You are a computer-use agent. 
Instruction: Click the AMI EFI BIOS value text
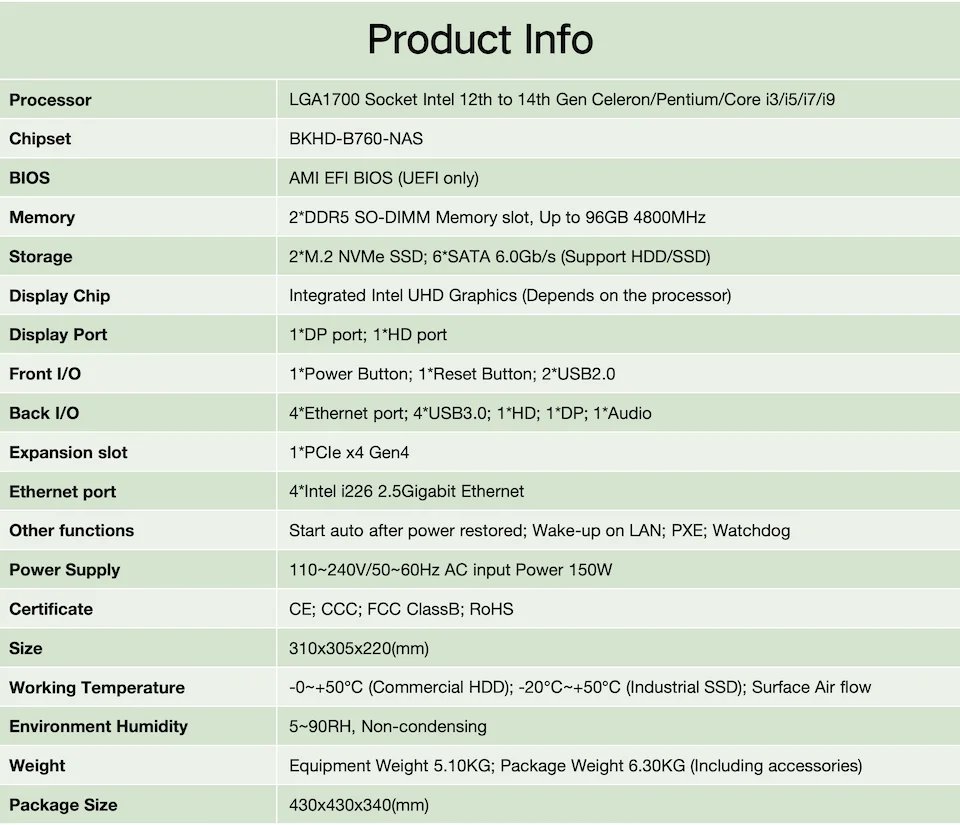384,178
